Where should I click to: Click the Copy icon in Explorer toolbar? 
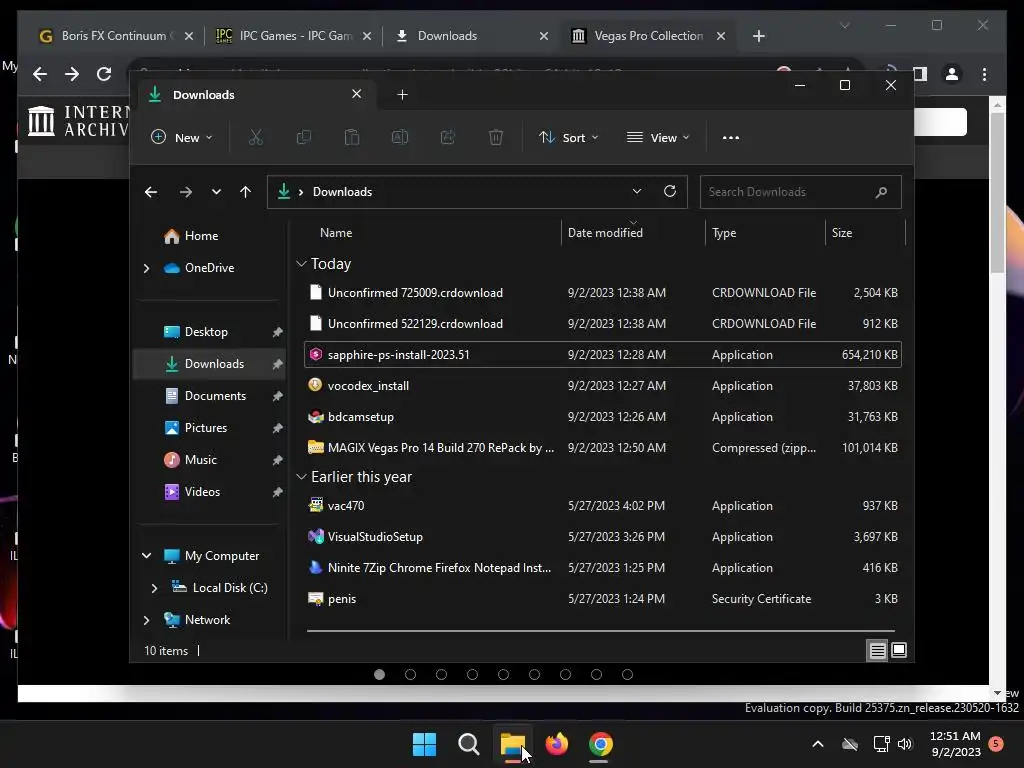pos(304,137)
